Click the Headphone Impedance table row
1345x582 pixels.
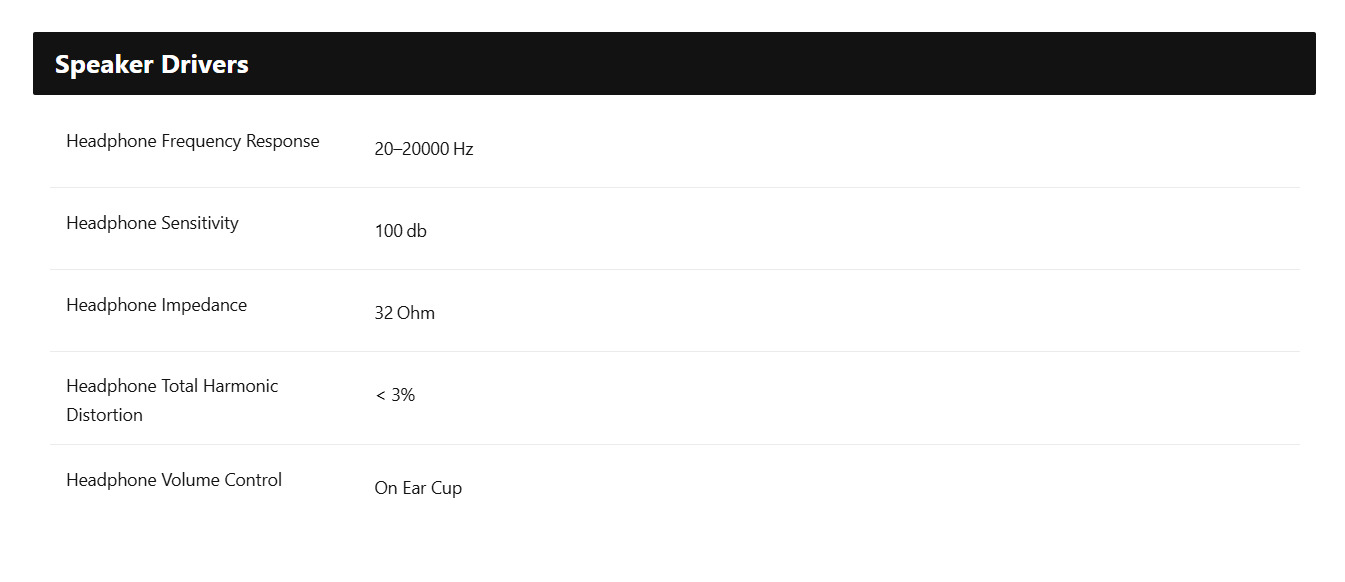pyautogui.click(x=674, y=311)
